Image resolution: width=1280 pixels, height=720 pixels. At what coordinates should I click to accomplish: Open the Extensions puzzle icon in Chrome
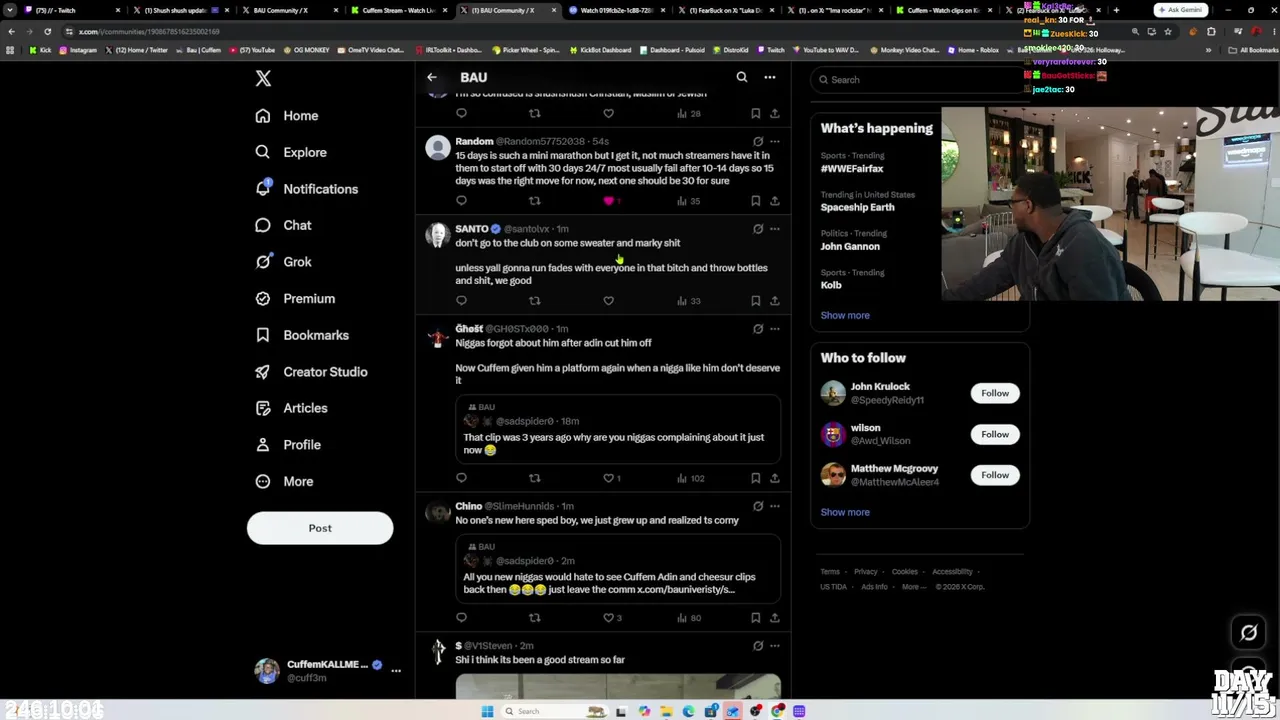point(1211,32)
